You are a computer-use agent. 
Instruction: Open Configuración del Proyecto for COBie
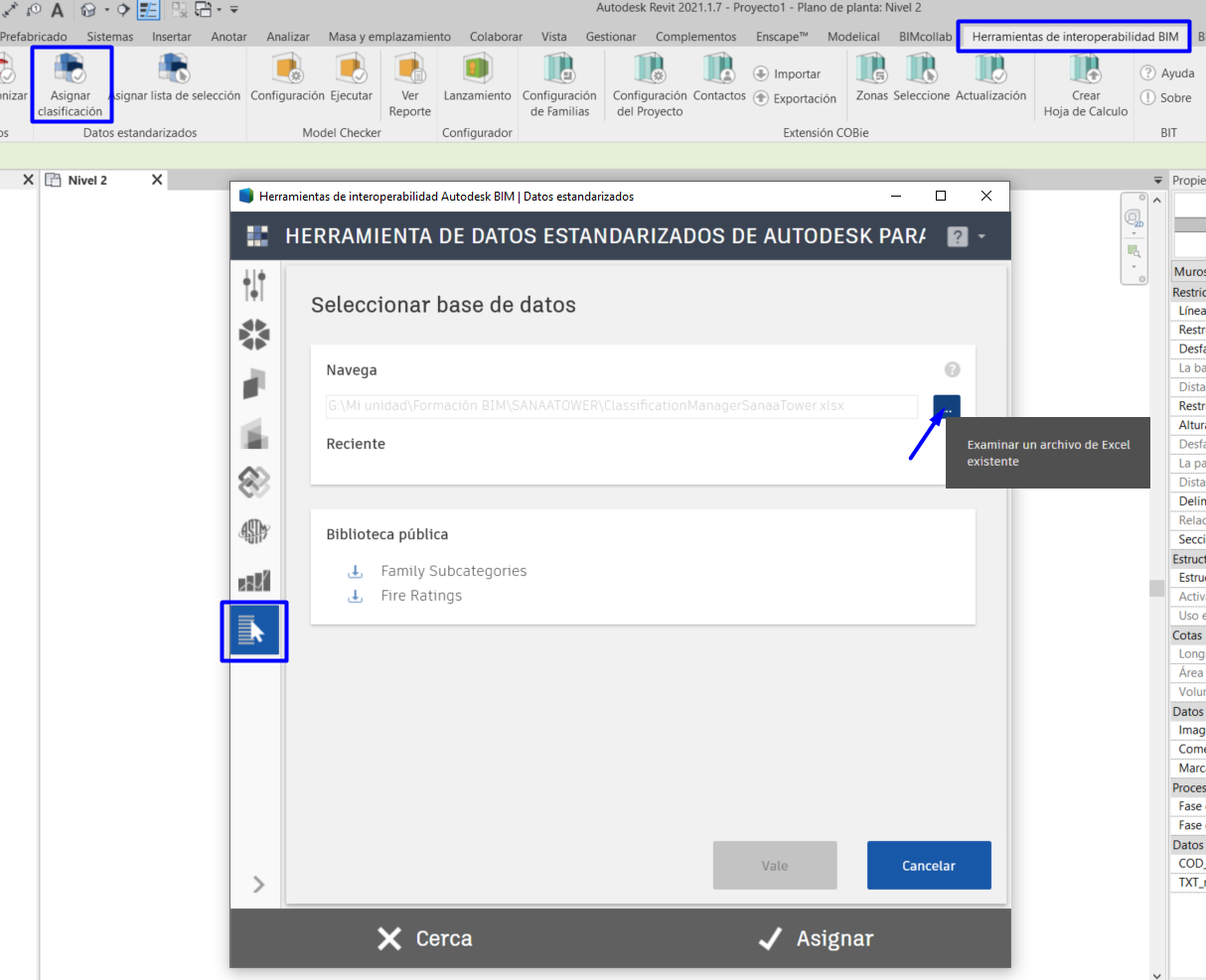click(x=650, y=69)
